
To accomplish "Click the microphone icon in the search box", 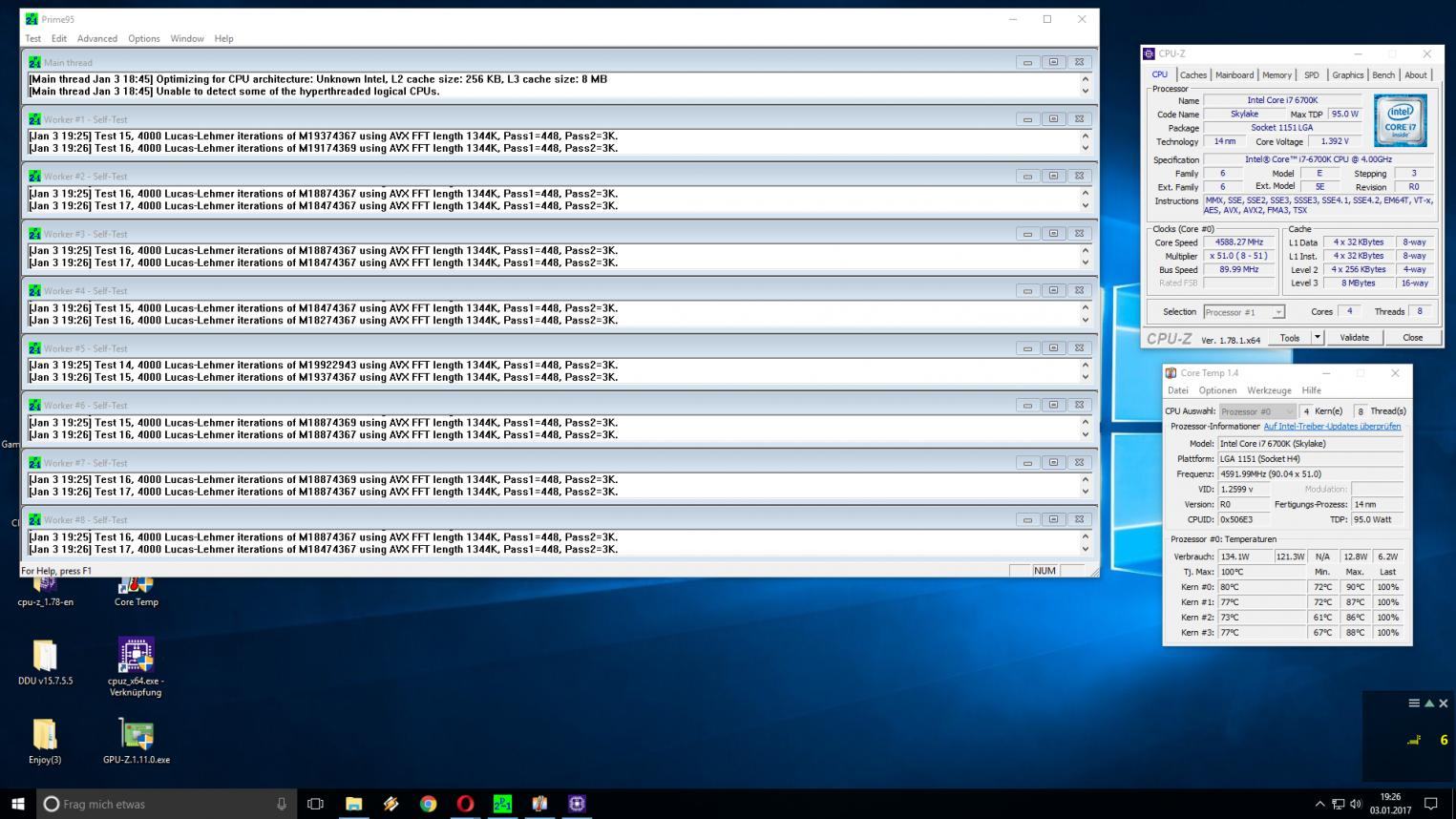I will pyautogui.click(x=281, y=804).
